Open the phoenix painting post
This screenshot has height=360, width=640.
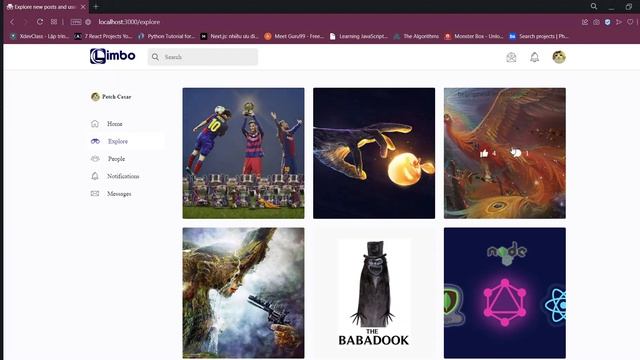[x=504, y=153]
